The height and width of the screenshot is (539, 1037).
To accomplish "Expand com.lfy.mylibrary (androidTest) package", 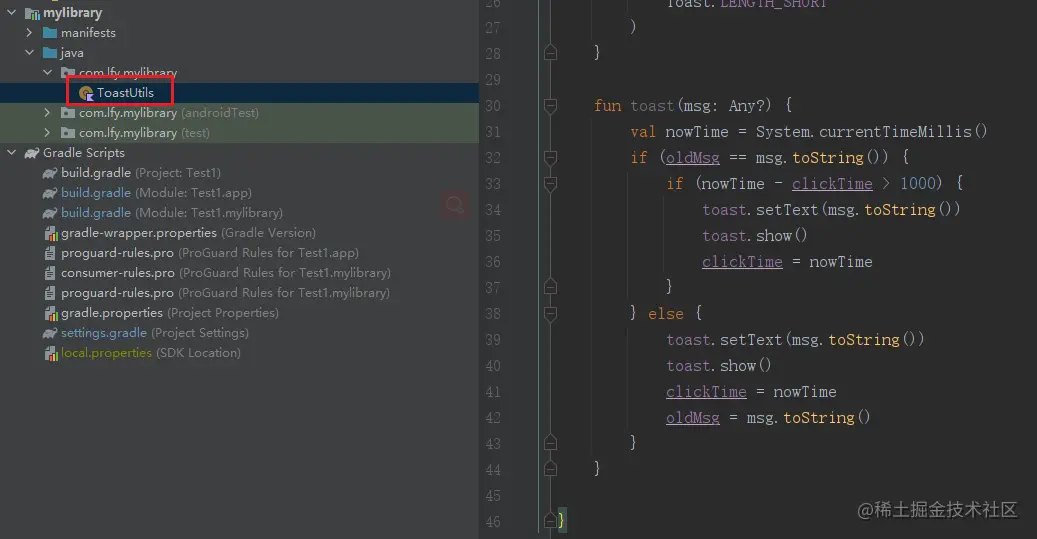I will pyautogui.click(x=47, y=112).
